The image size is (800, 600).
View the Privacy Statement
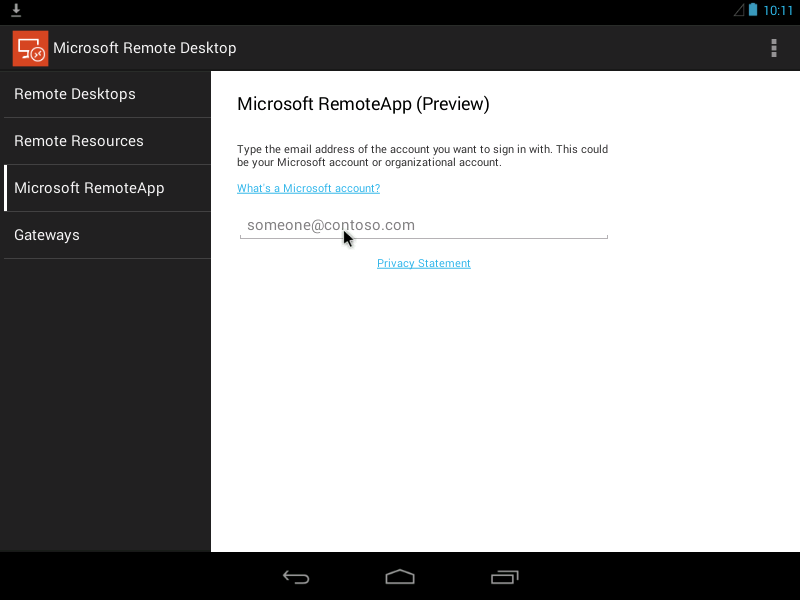[x=423, y=263]
